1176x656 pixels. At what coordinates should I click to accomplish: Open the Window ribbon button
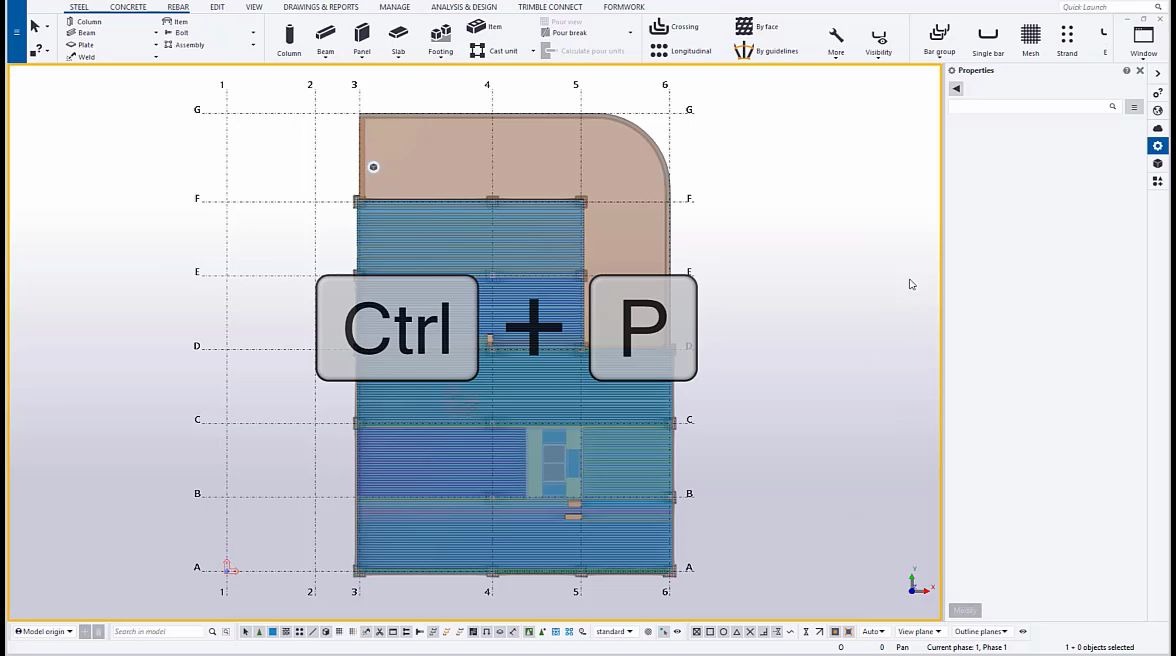pyautogui.click(x=1143, y=40)
